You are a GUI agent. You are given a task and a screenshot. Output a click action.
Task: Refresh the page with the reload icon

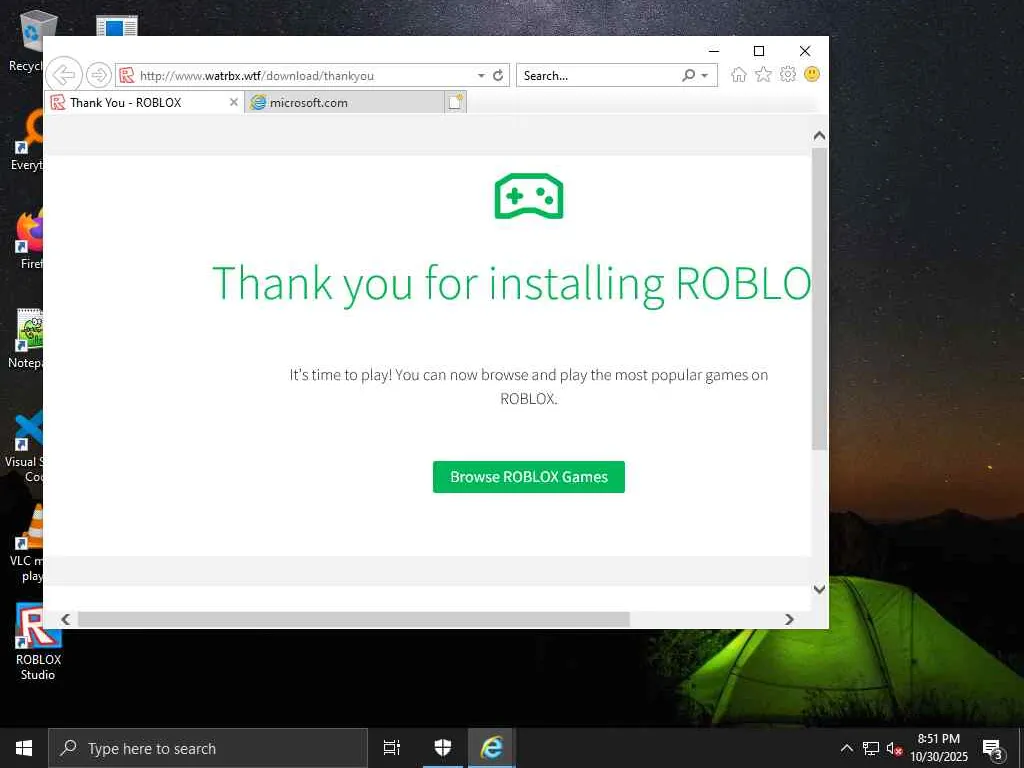point(498,75)
